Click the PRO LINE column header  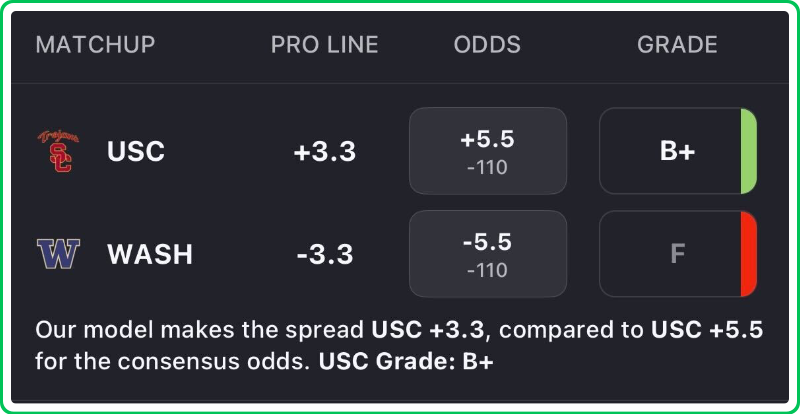click(324, 45)
